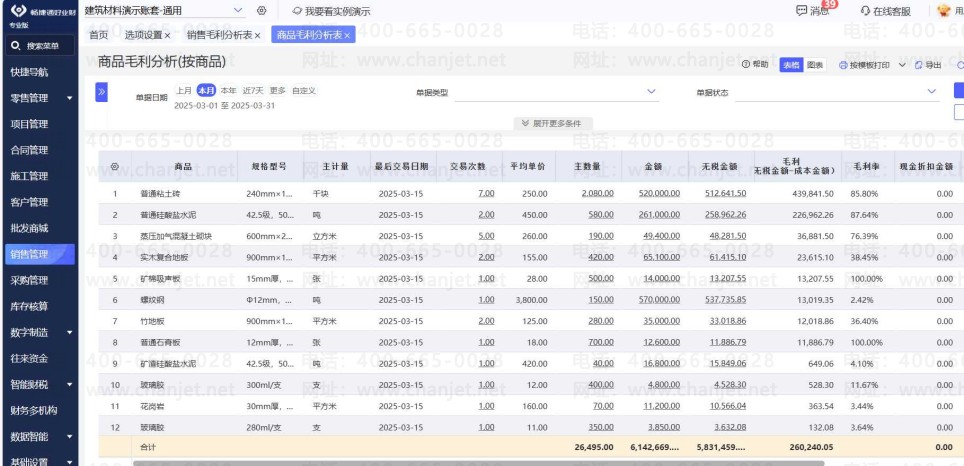Click the 搜索菜单 search box
This screenshot has width=964, height=466.
point(40,45)
